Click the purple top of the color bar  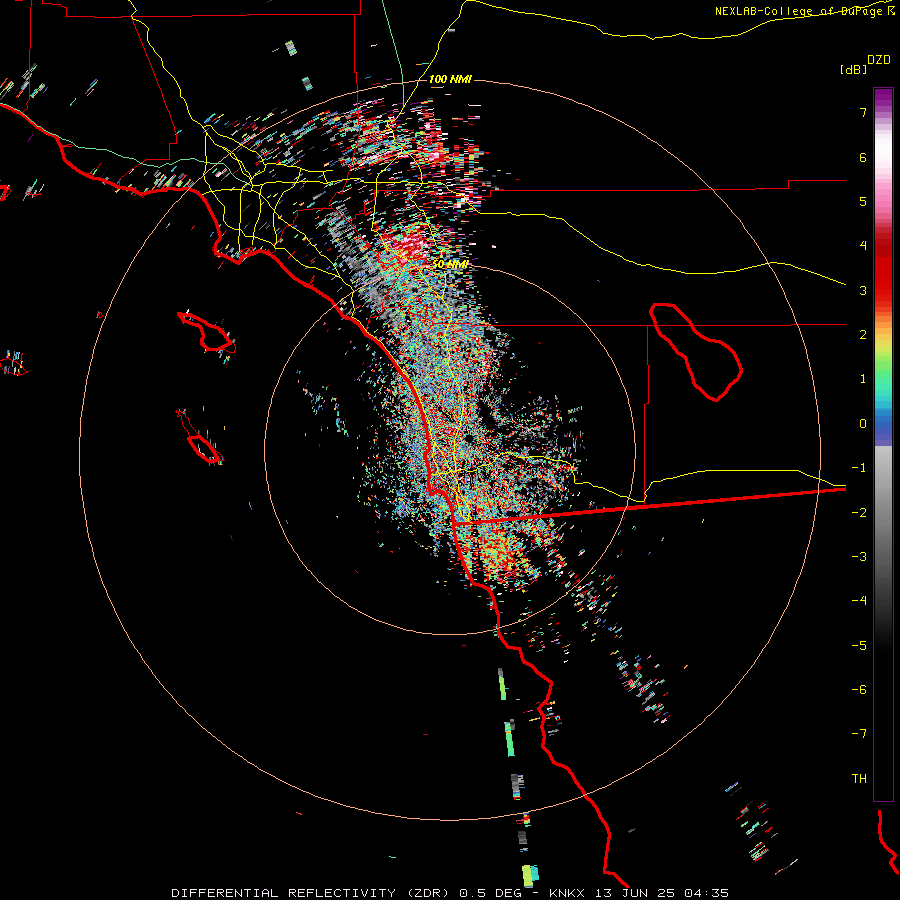(883, 98)
